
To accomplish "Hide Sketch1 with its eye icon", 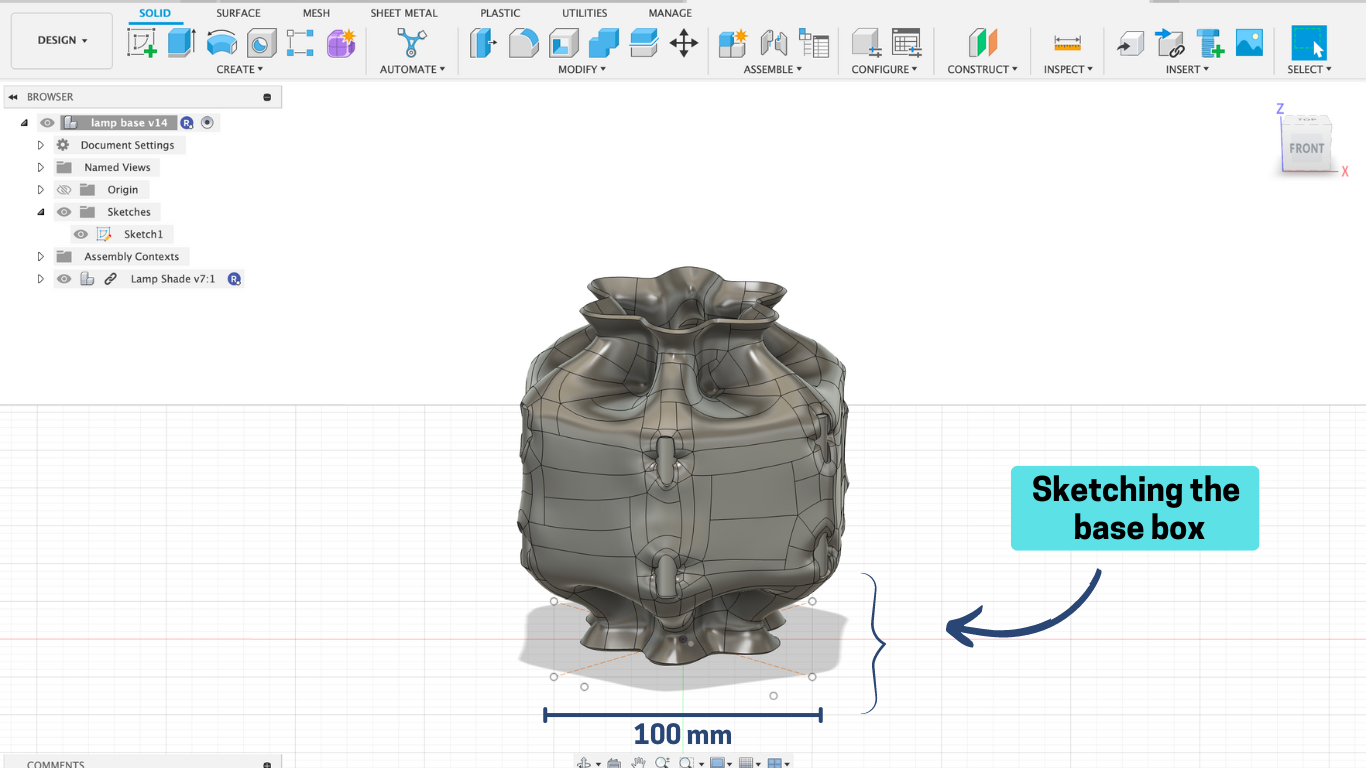I will pos(81,234).
